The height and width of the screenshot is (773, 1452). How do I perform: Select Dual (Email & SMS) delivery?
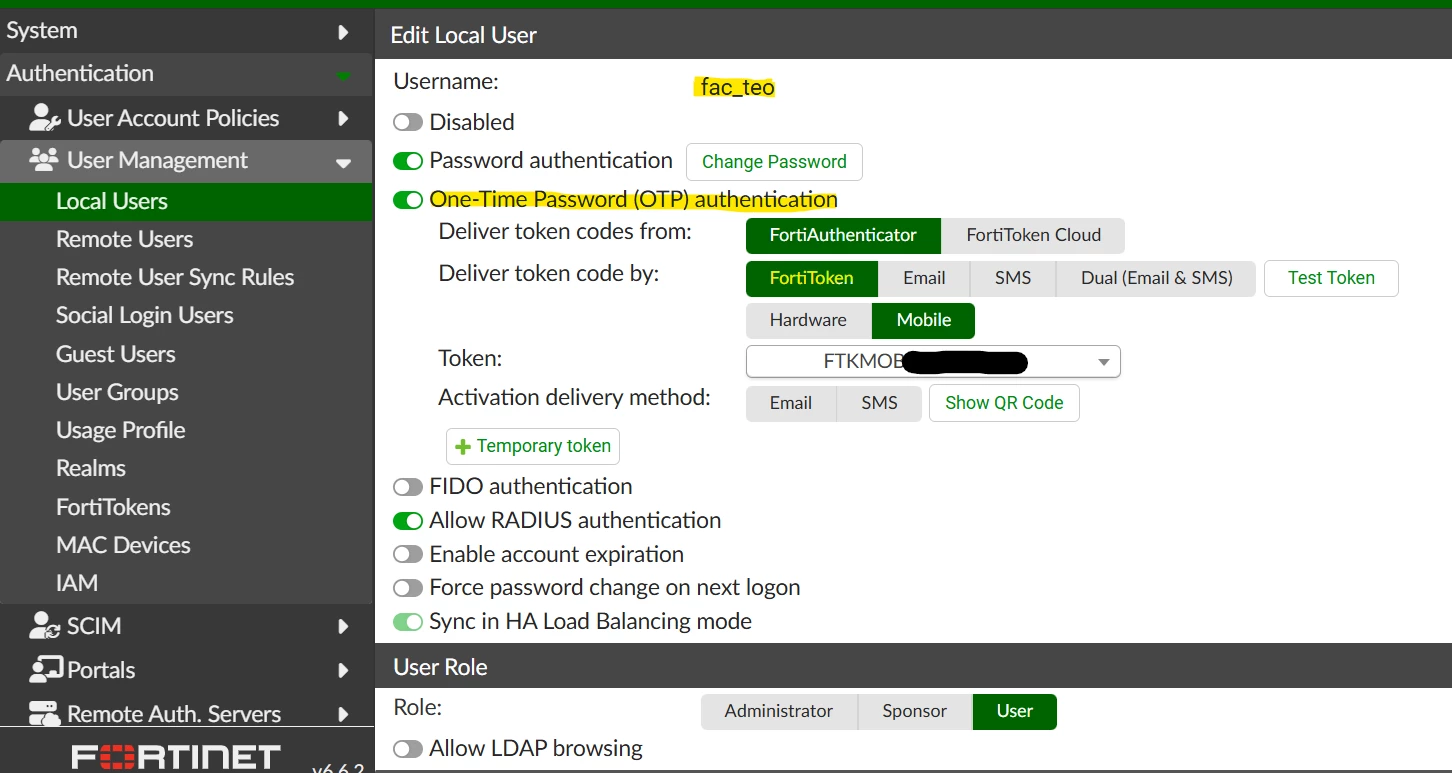[x=1156, y=278]
